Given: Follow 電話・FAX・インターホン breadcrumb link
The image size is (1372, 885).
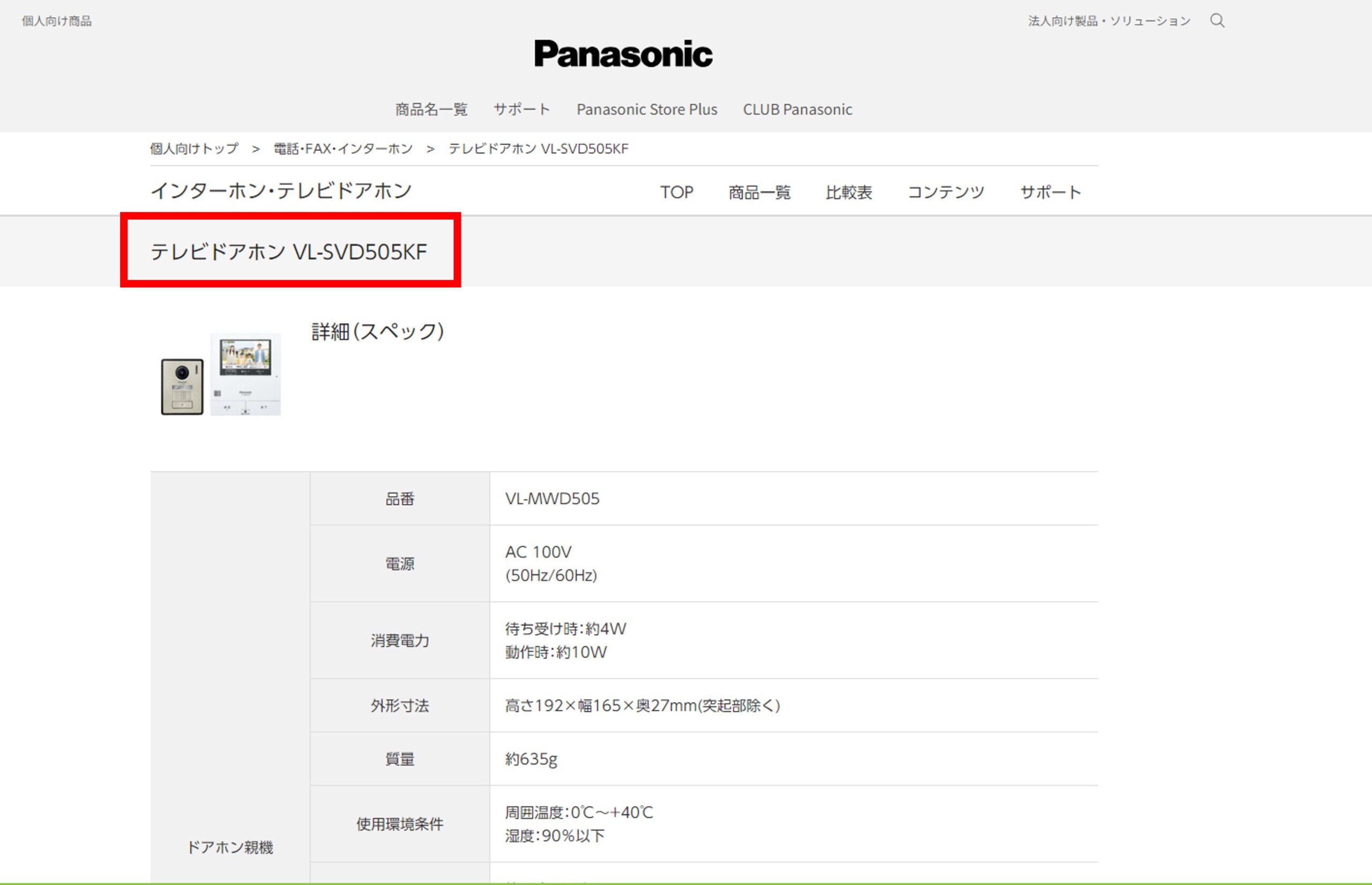Looking at the screenshot, I should pos(343,149).
